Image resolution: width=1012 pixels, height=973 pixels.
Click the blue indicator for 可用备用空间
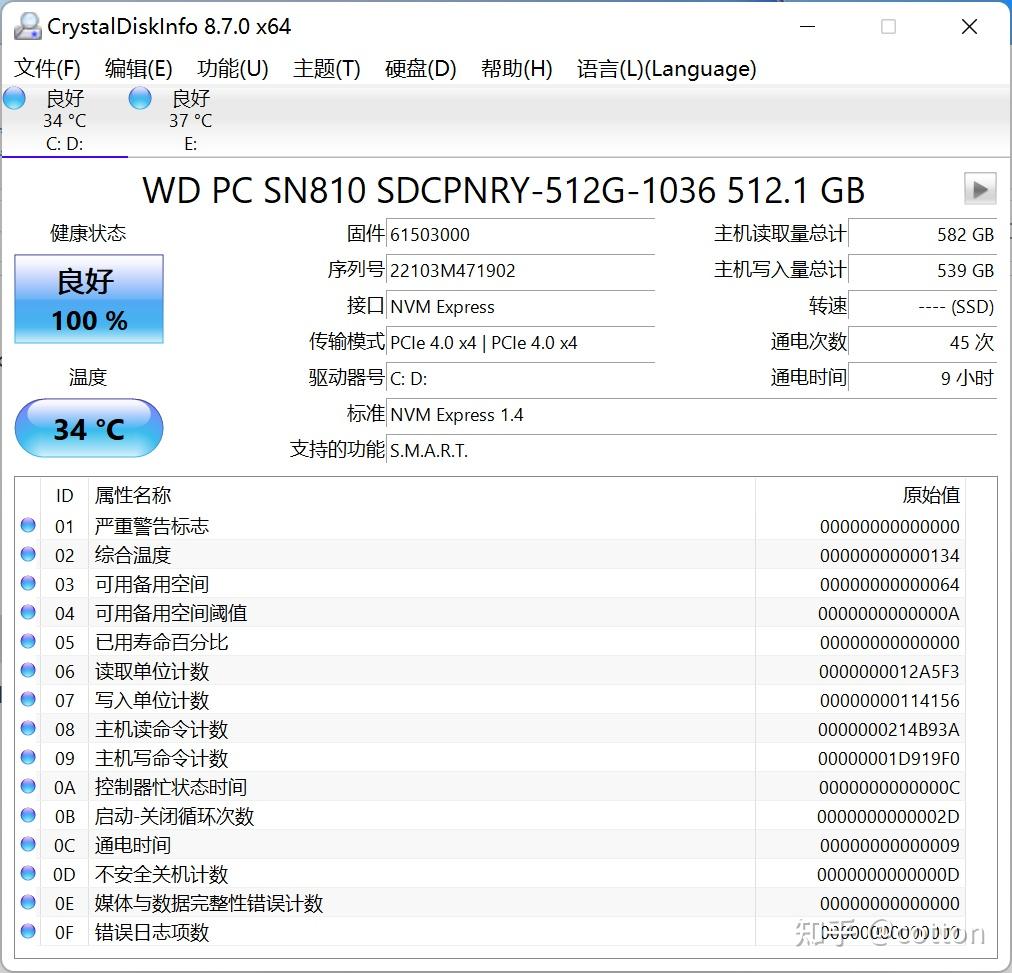pyautogui.click(x=27, y=583)
